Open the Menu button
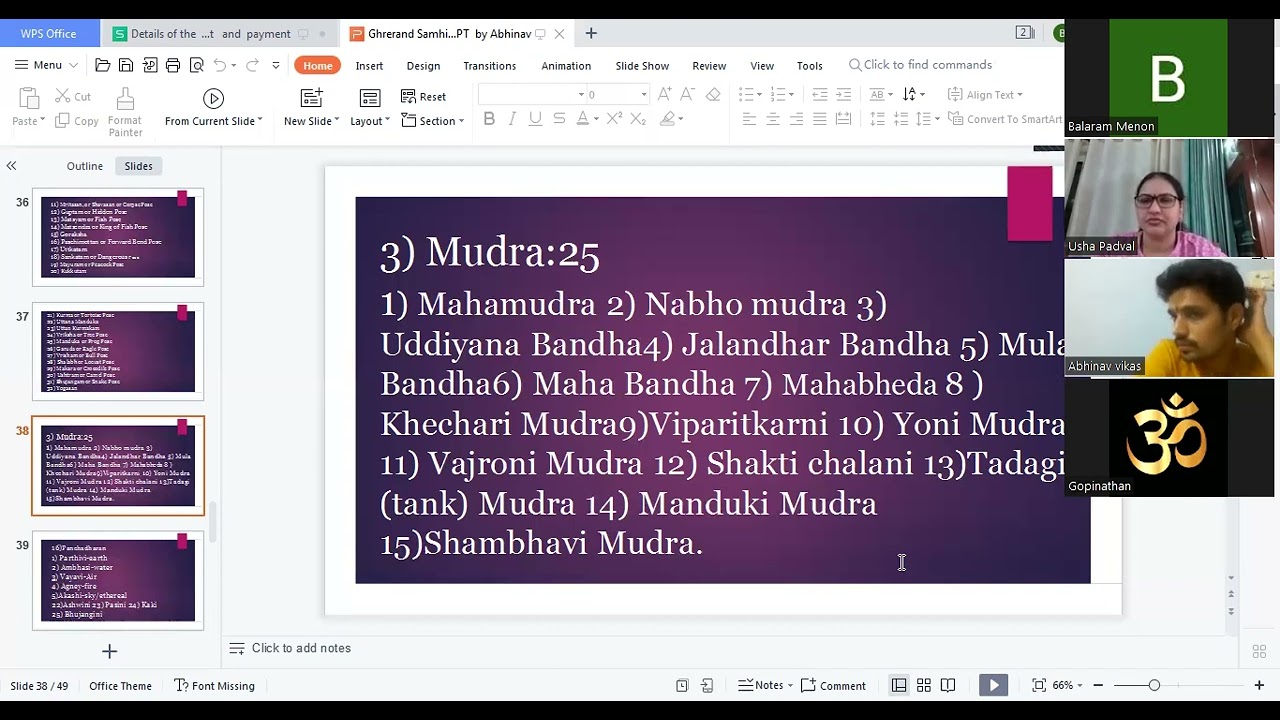The width and height of the screenshot is (1280, 720). pos(46,65)
